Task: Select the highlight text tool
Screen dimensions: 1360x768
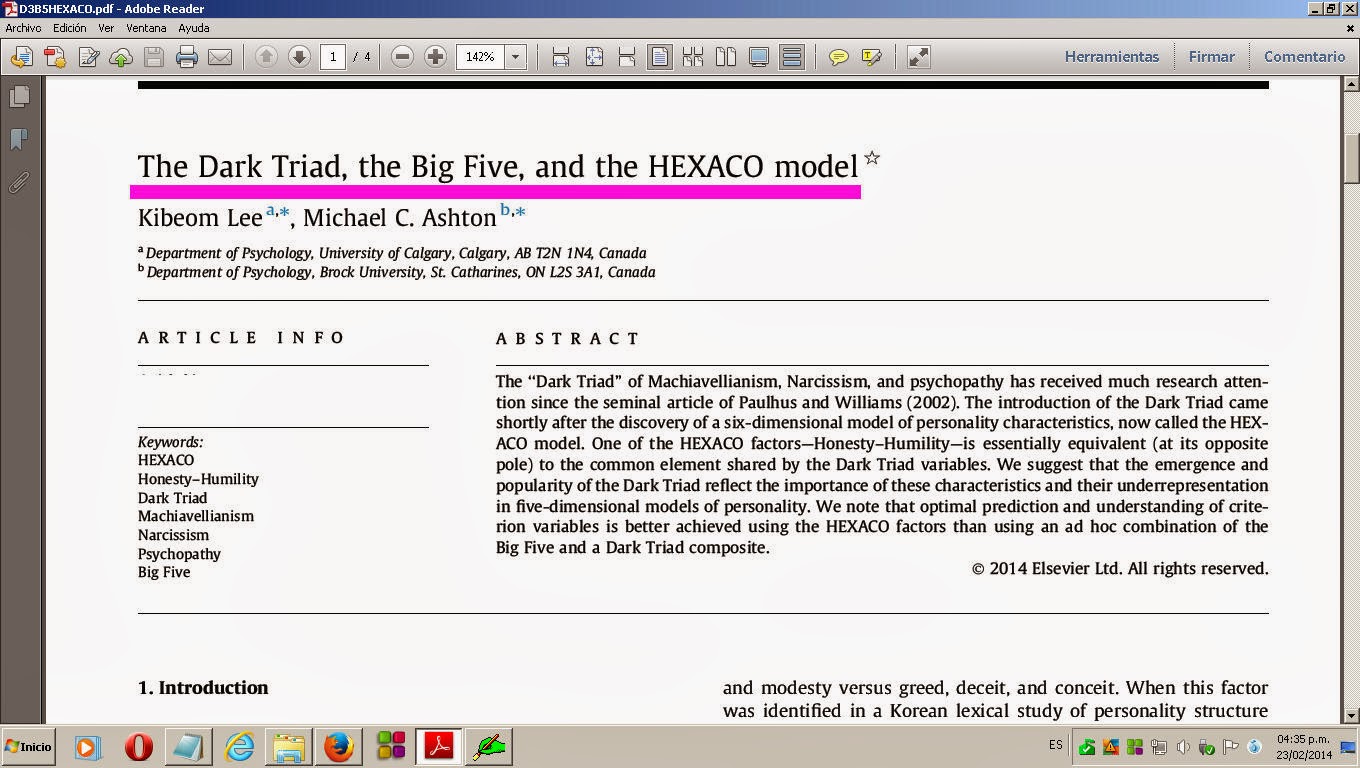Action: click(872, 57)
